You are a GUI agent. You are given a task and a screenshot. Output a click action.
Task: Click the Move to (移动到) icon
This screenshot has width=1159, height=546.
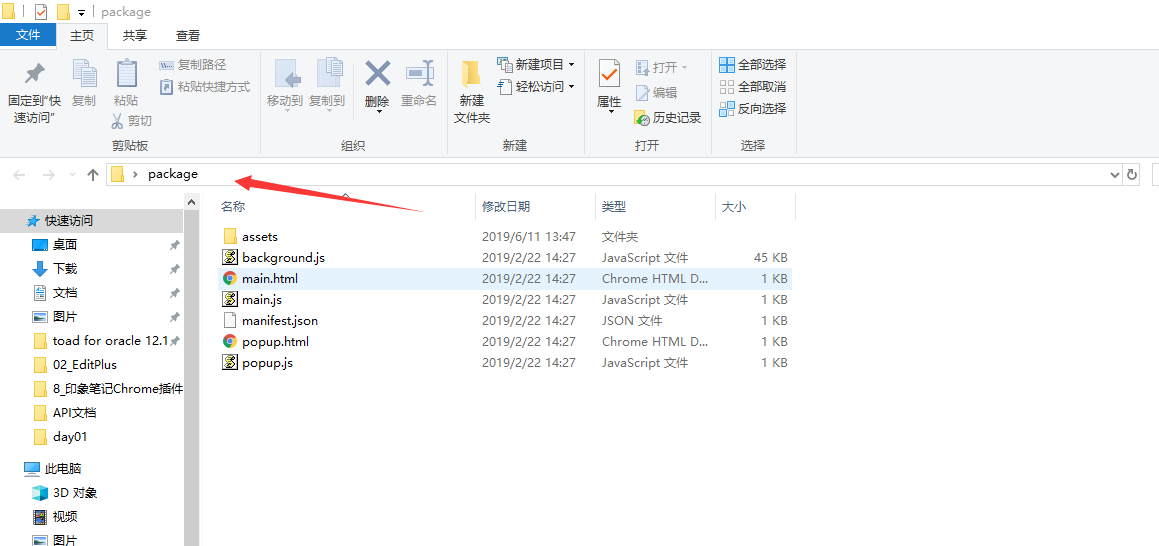[286, 74]
